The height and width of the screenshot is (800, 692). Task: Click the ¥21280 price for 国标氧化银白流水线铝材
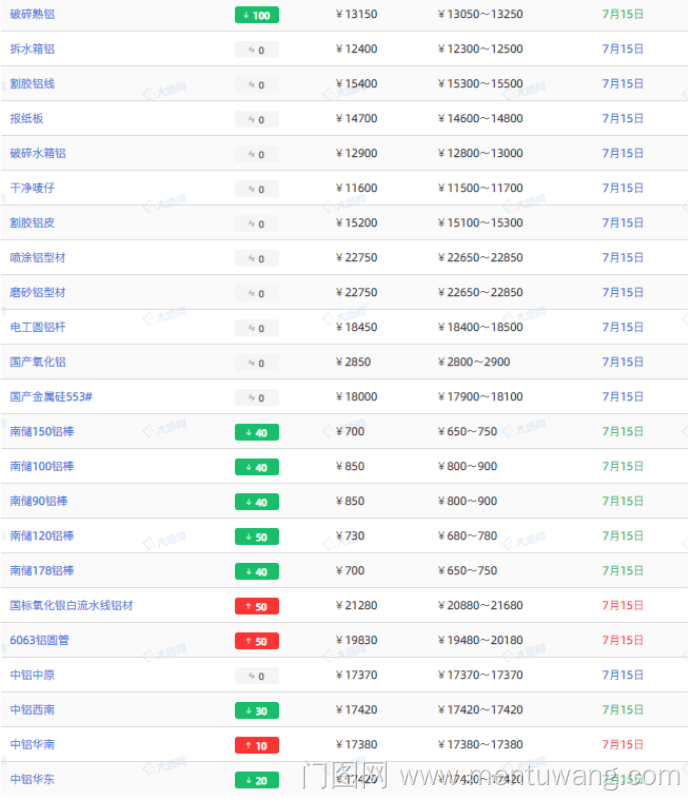pyautogui.click(x=357, y=605)
